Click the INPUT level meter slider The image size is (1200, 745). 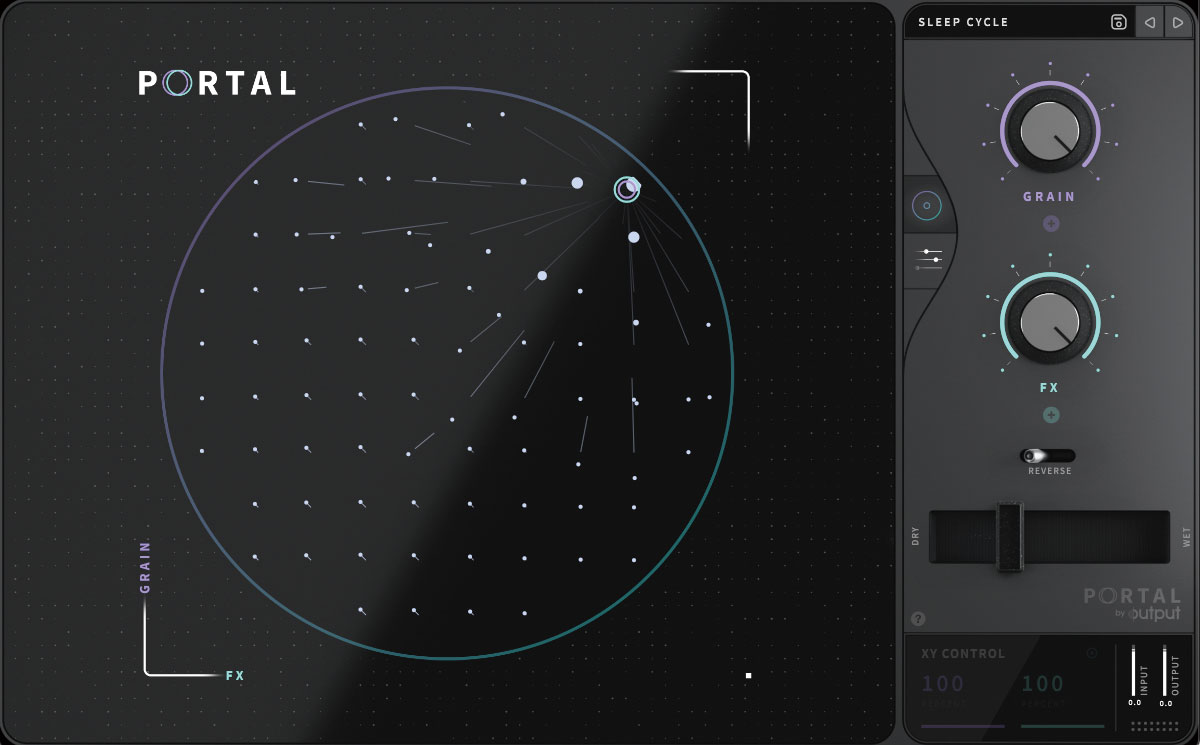coord(1134,671)
